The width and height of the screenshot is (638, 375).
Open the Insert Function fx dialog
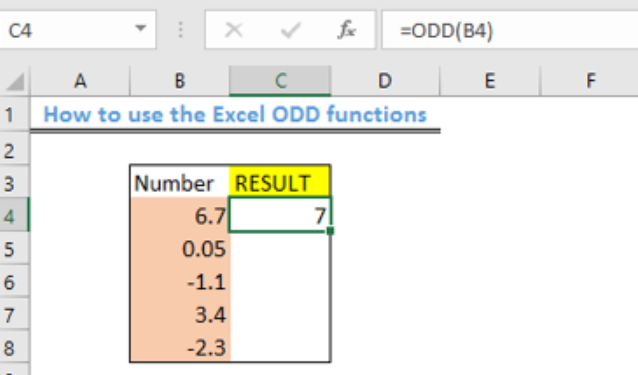347,30
